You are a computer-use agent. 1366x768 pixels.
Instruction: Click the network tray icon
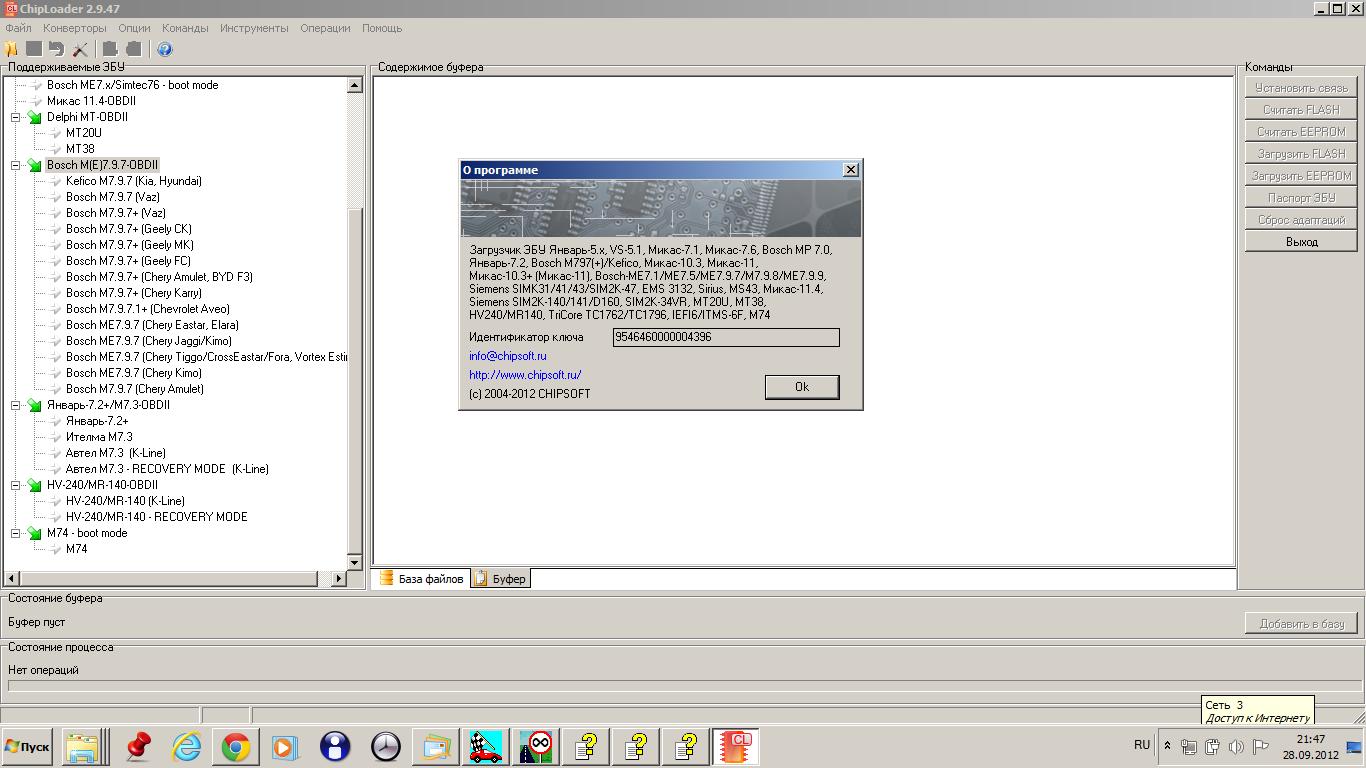[x=1189, y=747]
